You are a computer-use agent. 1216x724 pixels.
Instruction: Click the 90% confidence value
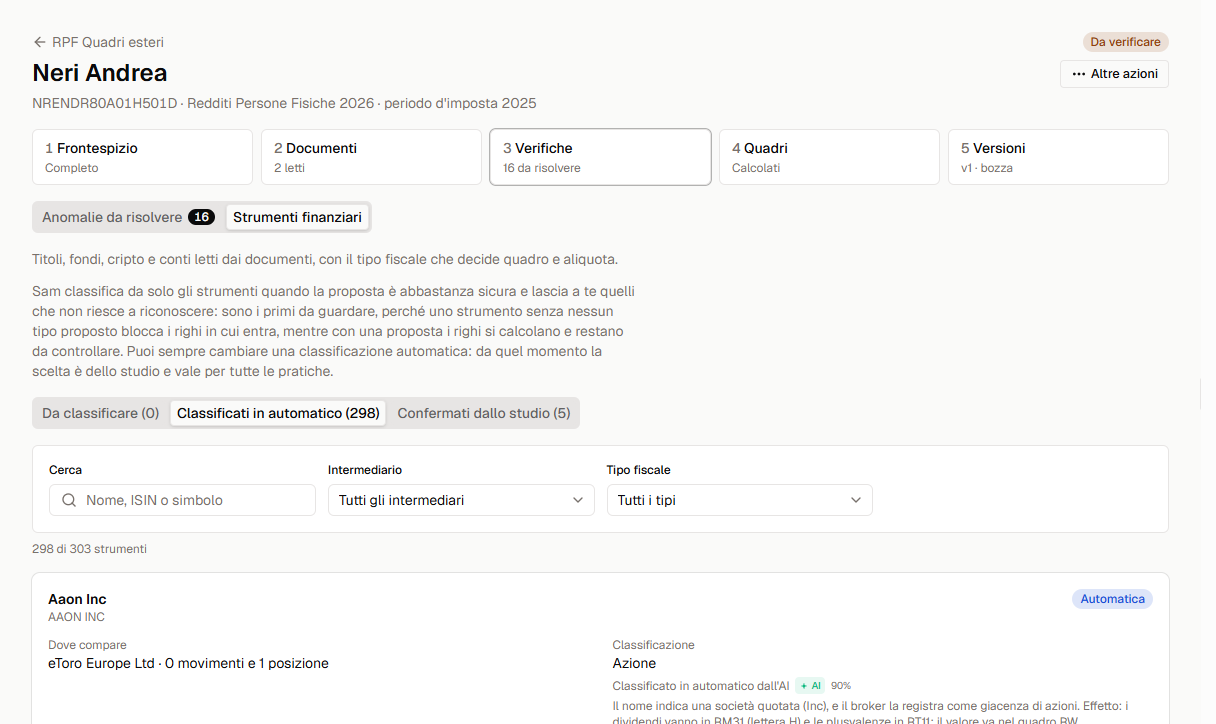pos(841,686)
